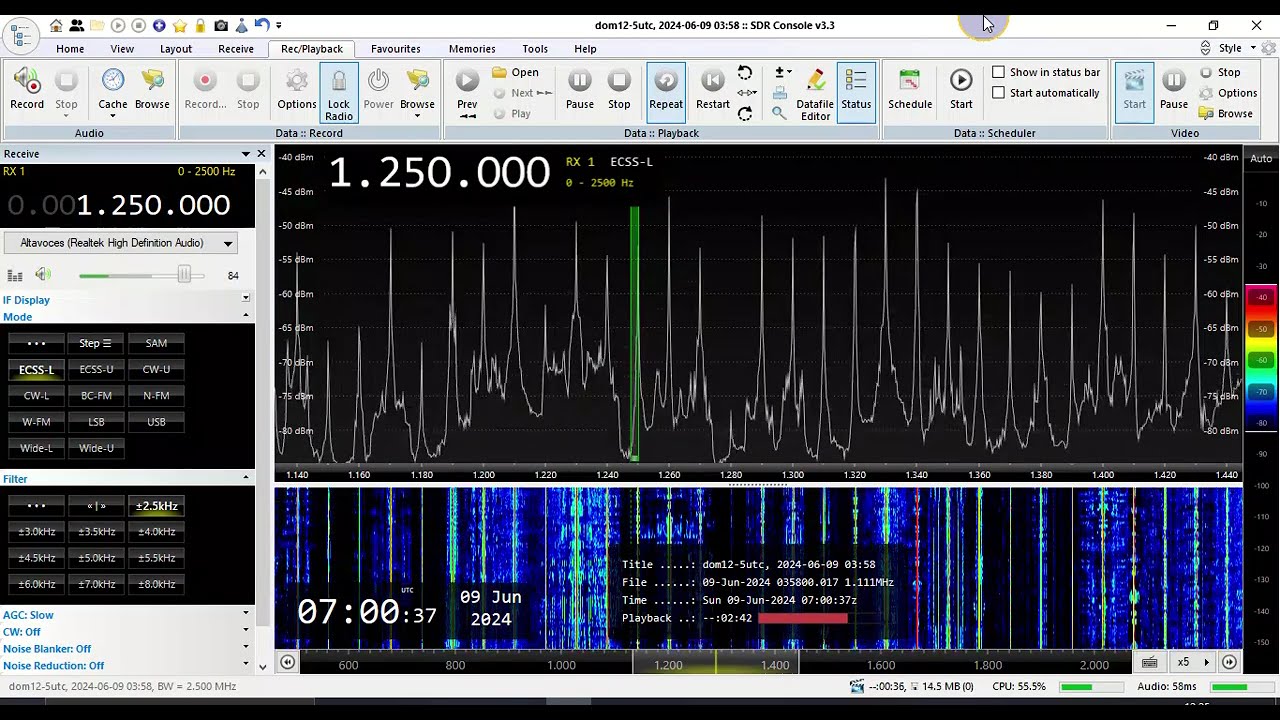Browse audio recordings in Audio group

[x=152, y=91]
